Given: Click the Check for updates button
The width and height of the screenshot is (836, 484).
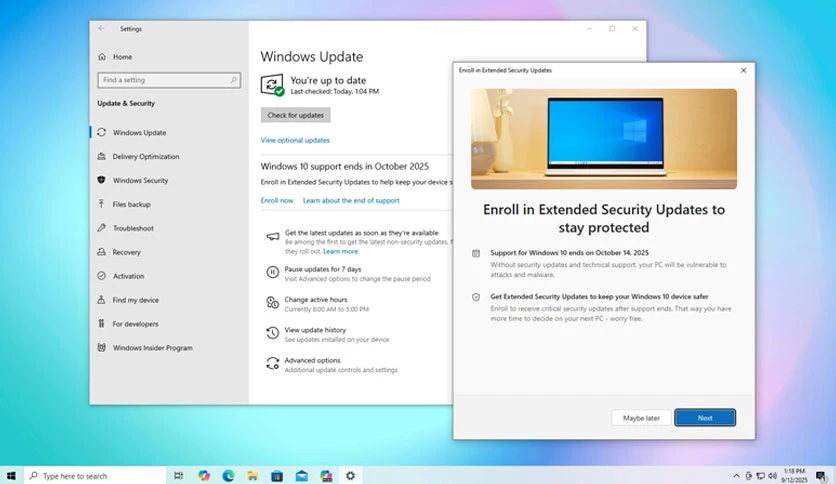Looking at the screenshot, I should click(295, 115).
